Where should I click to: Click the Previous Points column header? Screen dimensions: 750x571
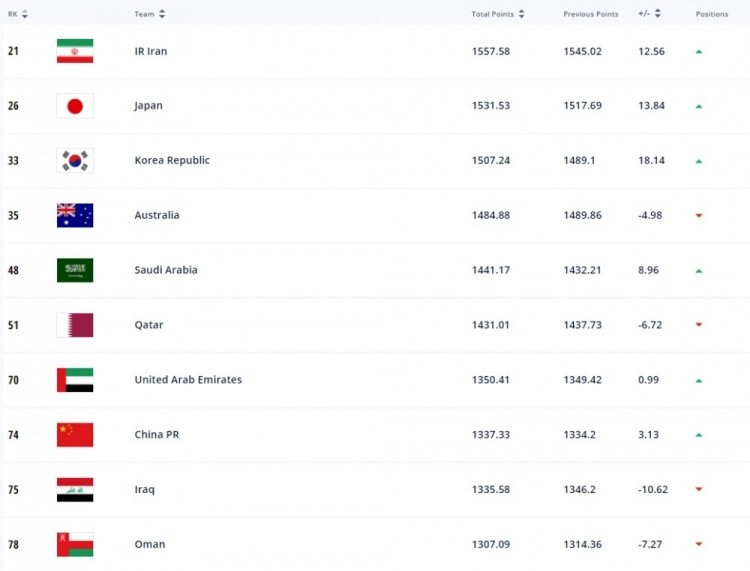(x=590, y=14)
